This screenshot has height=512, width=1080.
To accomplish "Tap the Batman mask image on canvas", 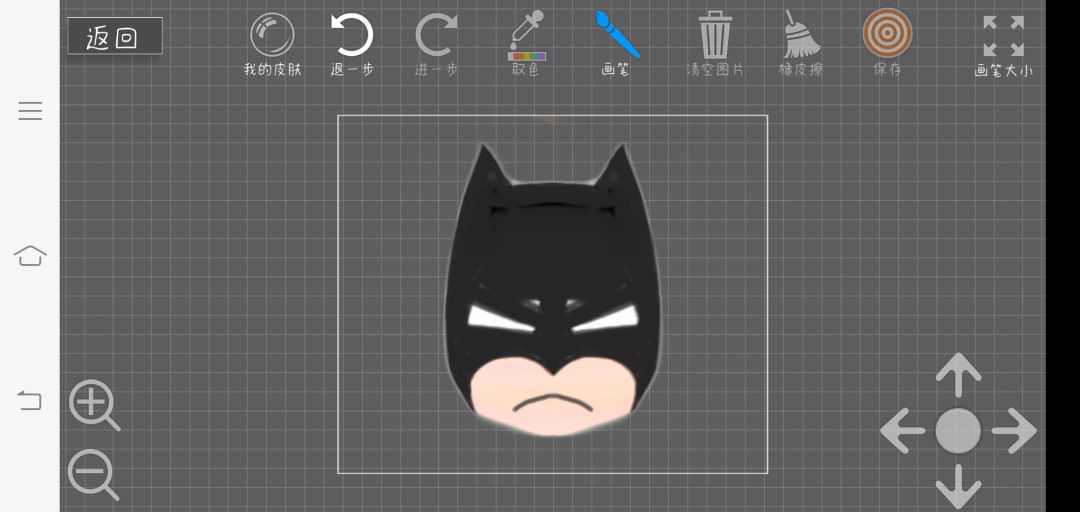I will [552, 289].
